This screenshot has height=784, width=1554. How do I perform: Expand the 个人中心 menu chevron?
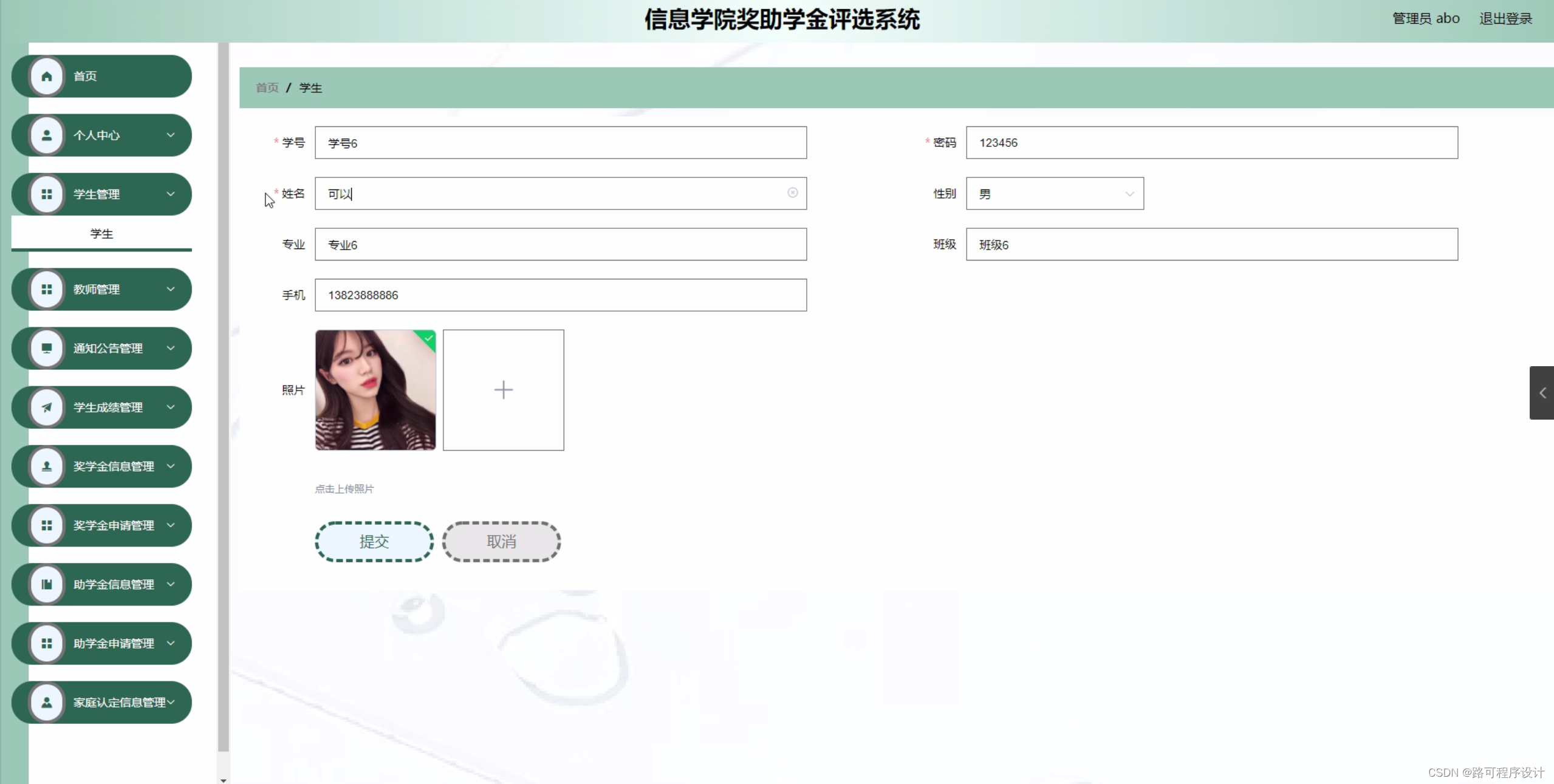(171, 135)
